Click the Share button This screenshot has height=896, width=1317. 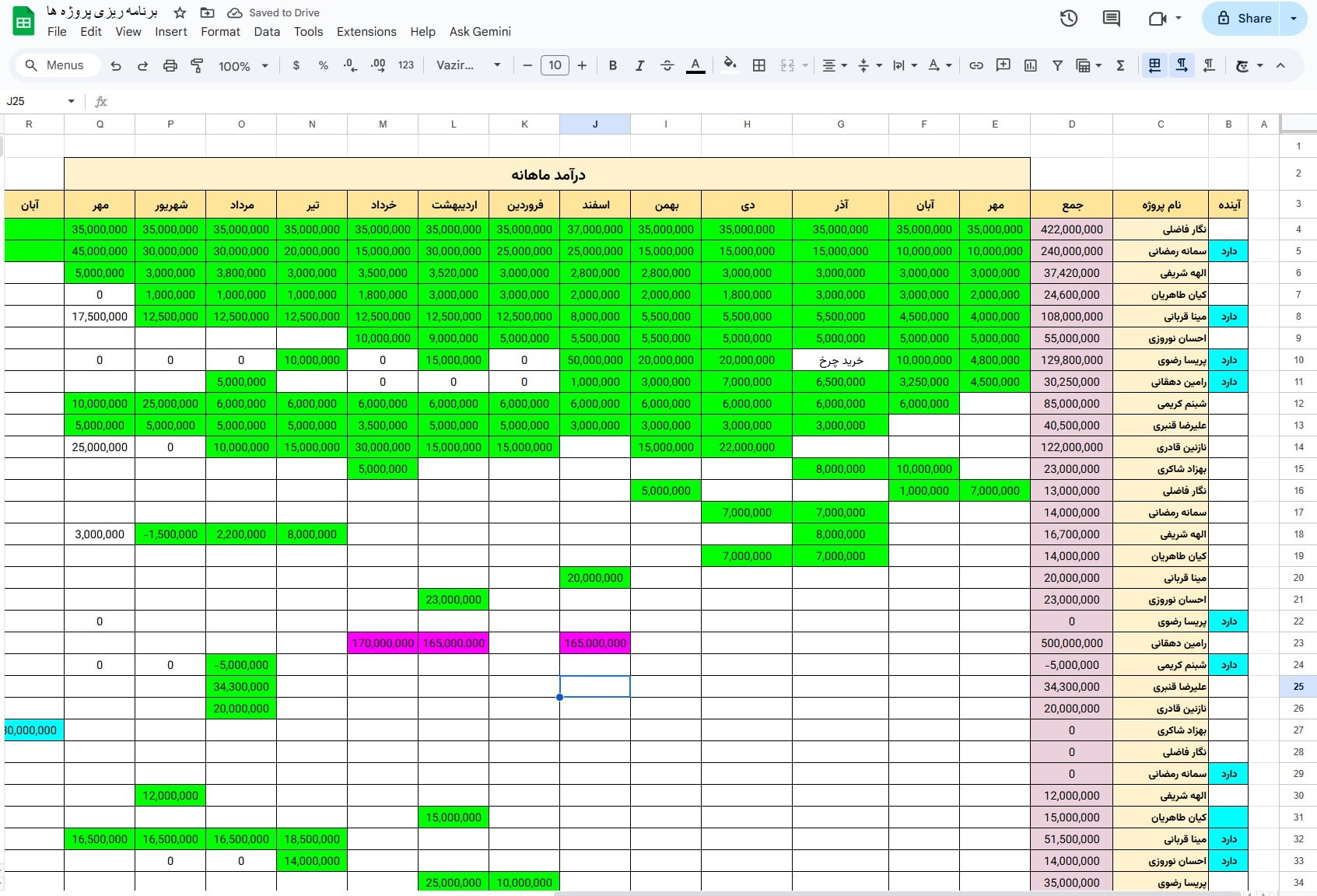(x=1243, y=19)
